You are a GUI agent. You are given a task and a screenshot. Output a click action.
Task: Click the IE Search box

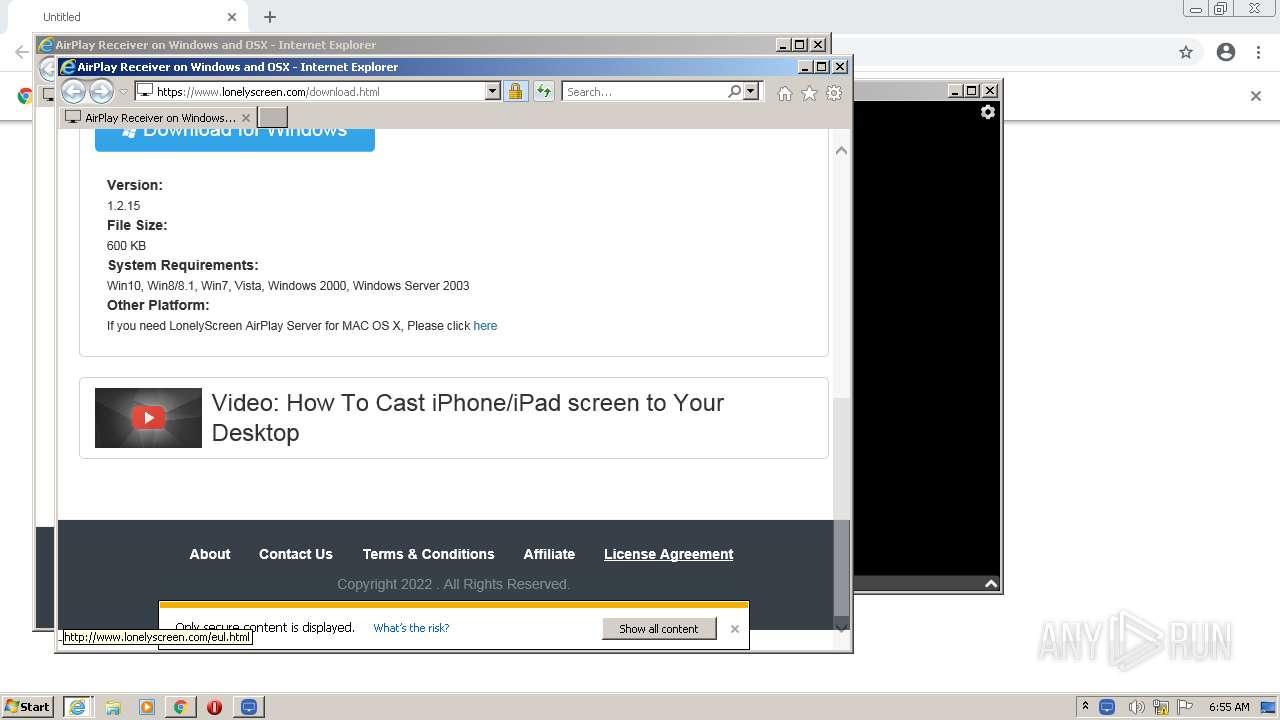click(x=644, y=91)
